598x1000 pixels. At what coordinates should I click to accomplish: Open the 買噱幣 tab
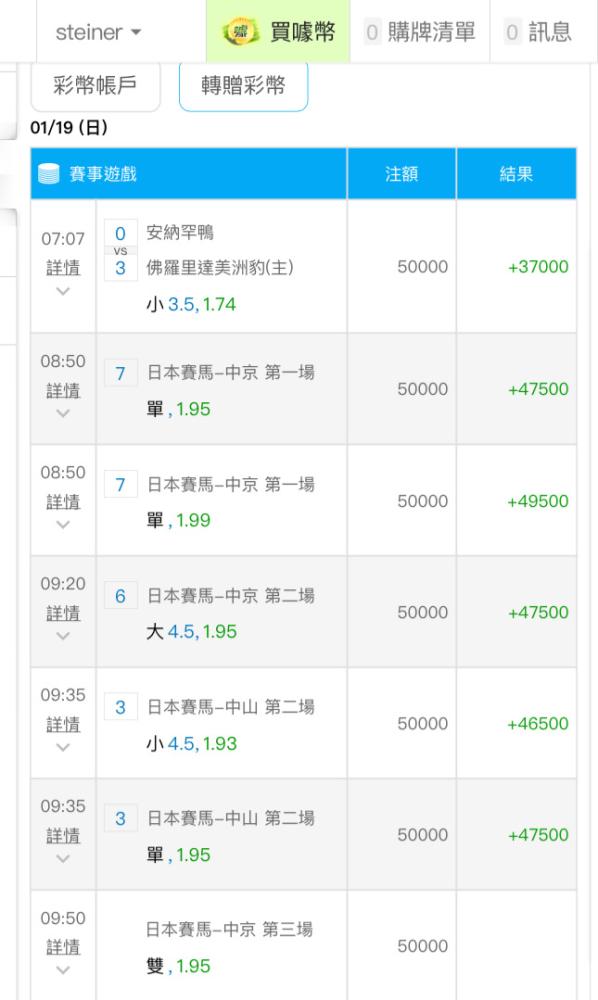[278, 31]
